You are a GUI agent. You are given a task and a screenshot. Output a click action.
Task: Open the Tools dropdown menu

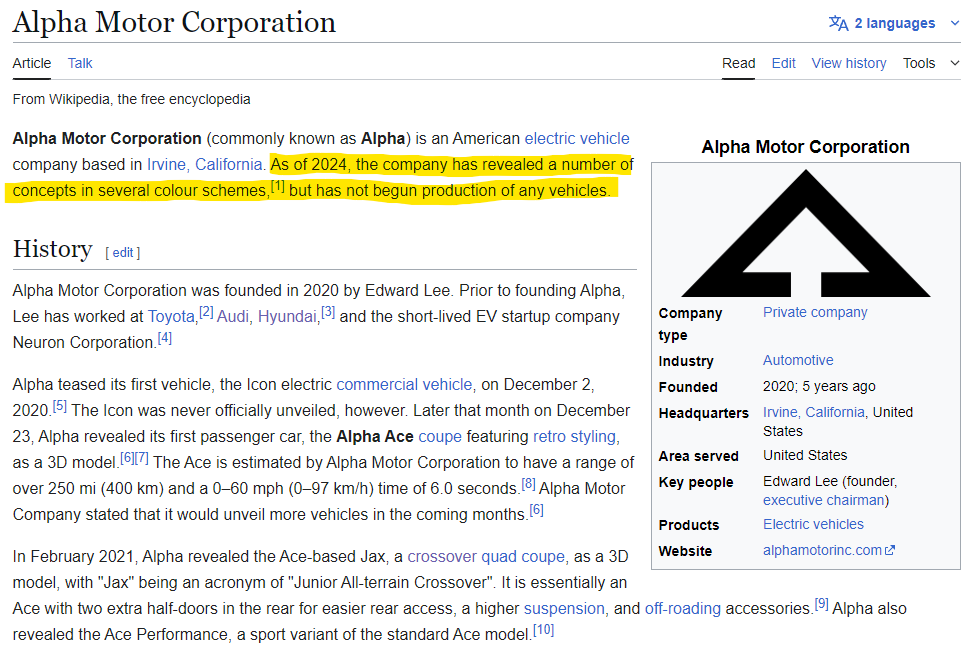click(x=931, y=63)
